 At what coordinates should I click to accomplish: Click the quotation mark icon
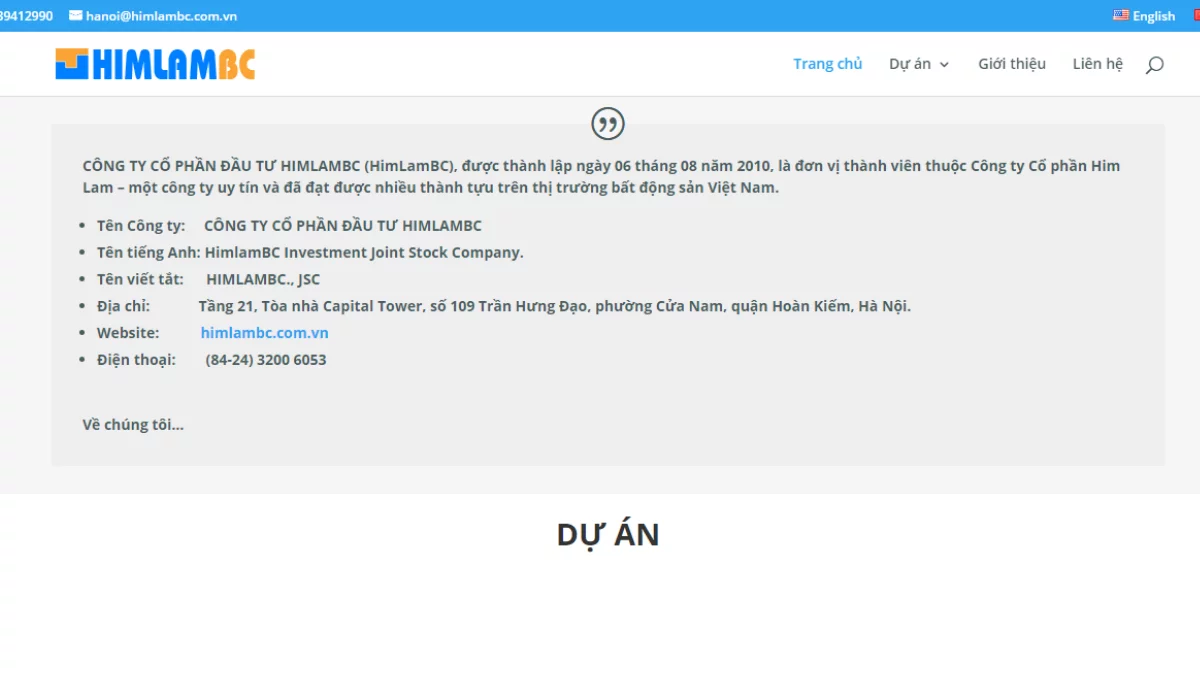608,124
